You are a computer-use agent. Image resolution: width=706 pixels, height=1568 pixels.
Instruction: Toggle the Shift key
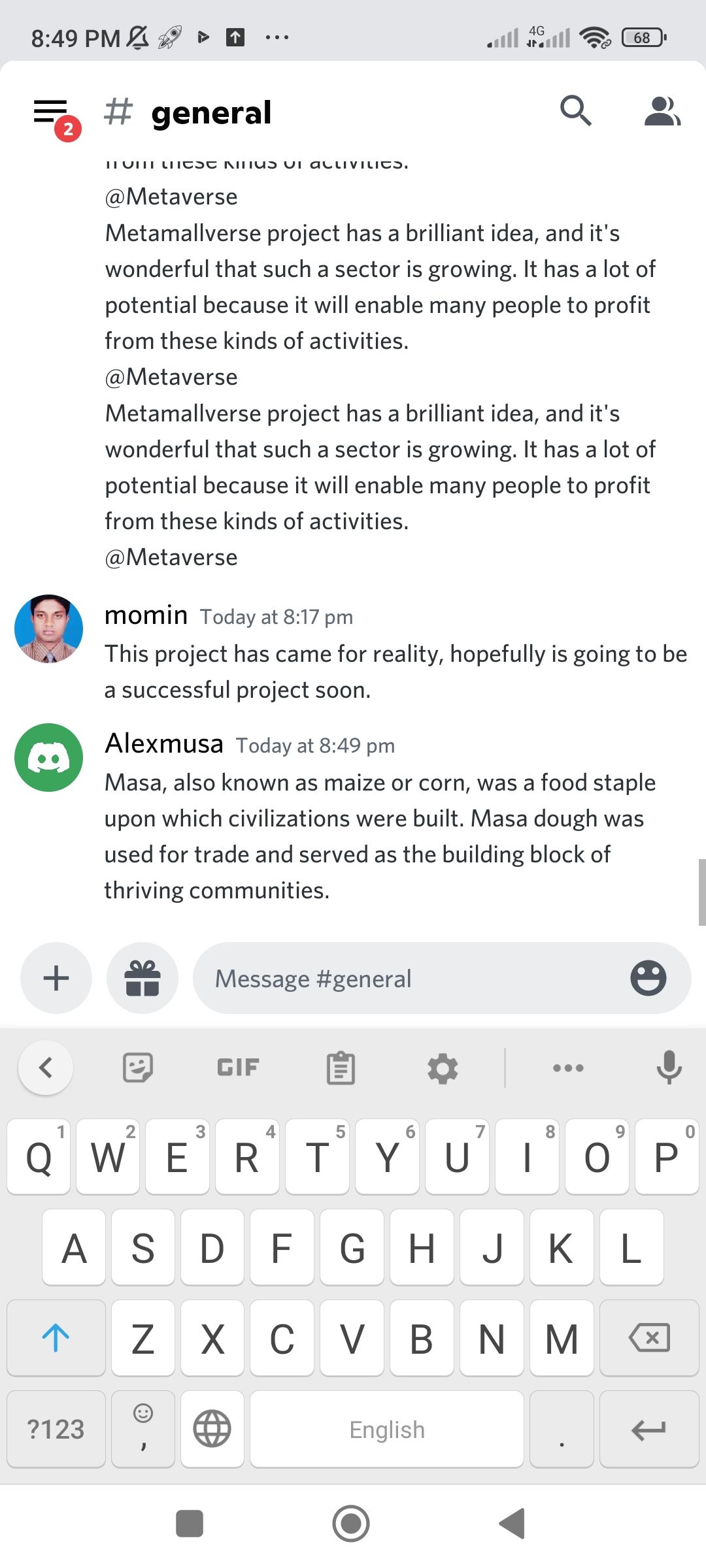[56, 1337]
